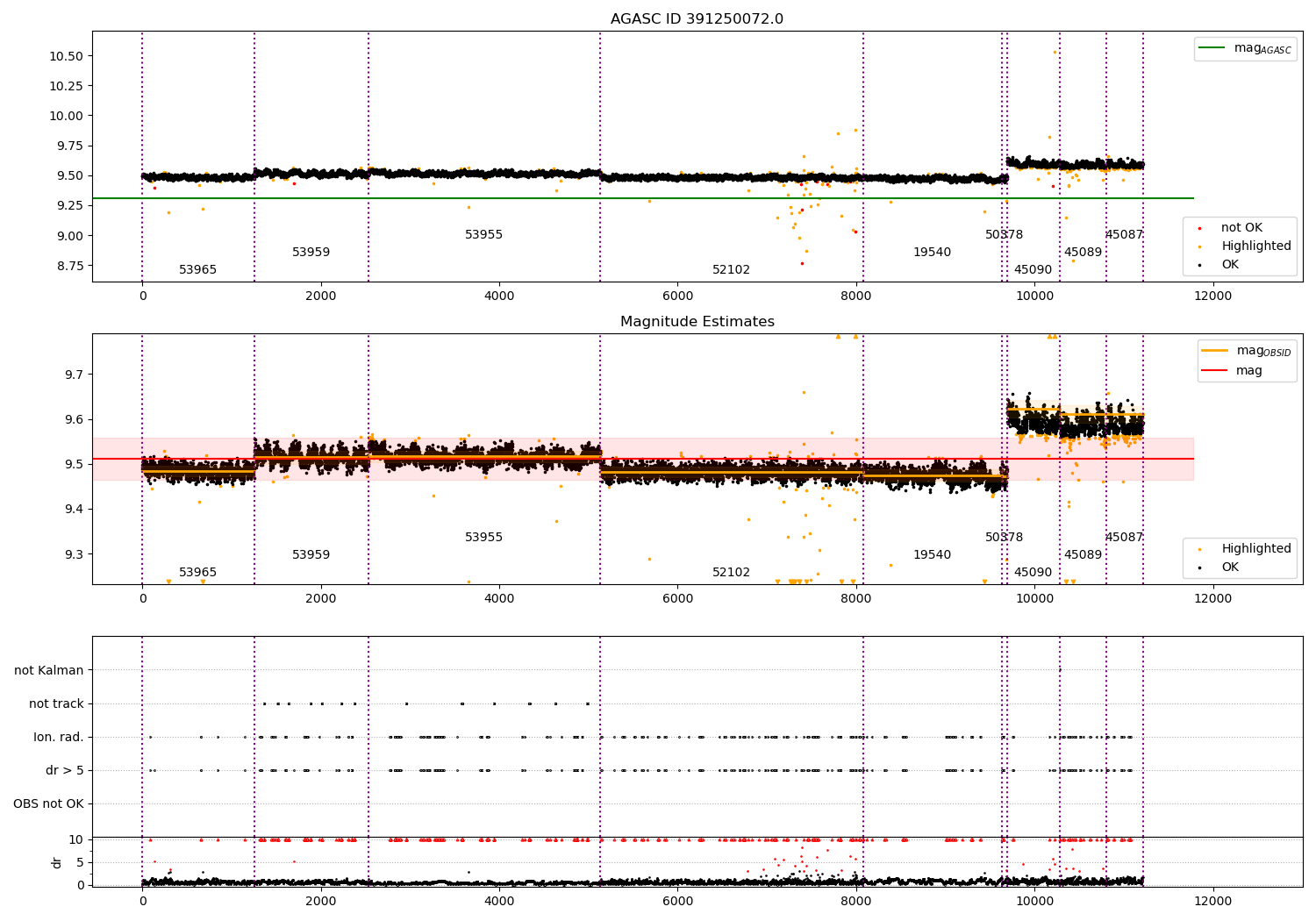Click the 9.75 y-axis tick label
1316x921 pixels.
pyautogui.click(x=69, y=146)
